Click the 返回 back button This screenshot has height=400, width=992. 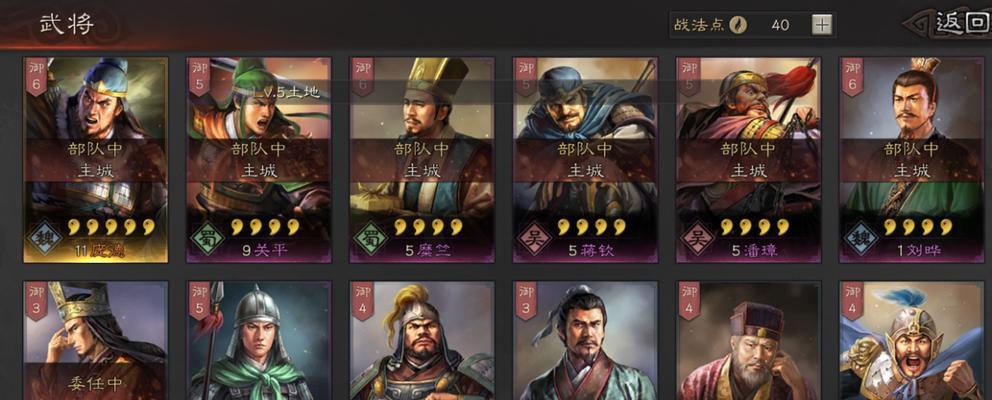958,24
